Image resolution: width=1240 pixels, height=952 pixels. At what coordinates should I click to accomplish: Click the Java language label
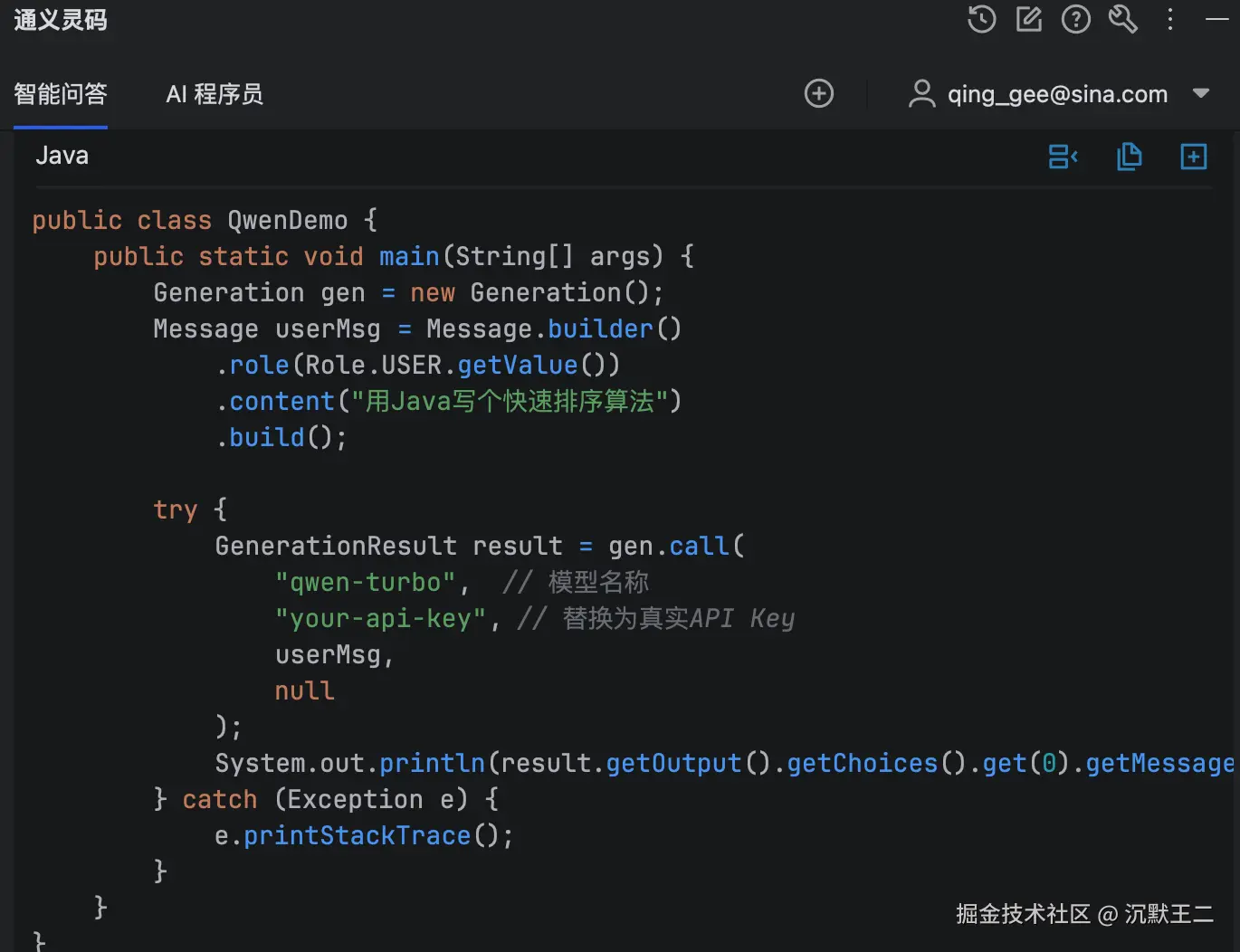pyautogui.click(x=62, y=156)
